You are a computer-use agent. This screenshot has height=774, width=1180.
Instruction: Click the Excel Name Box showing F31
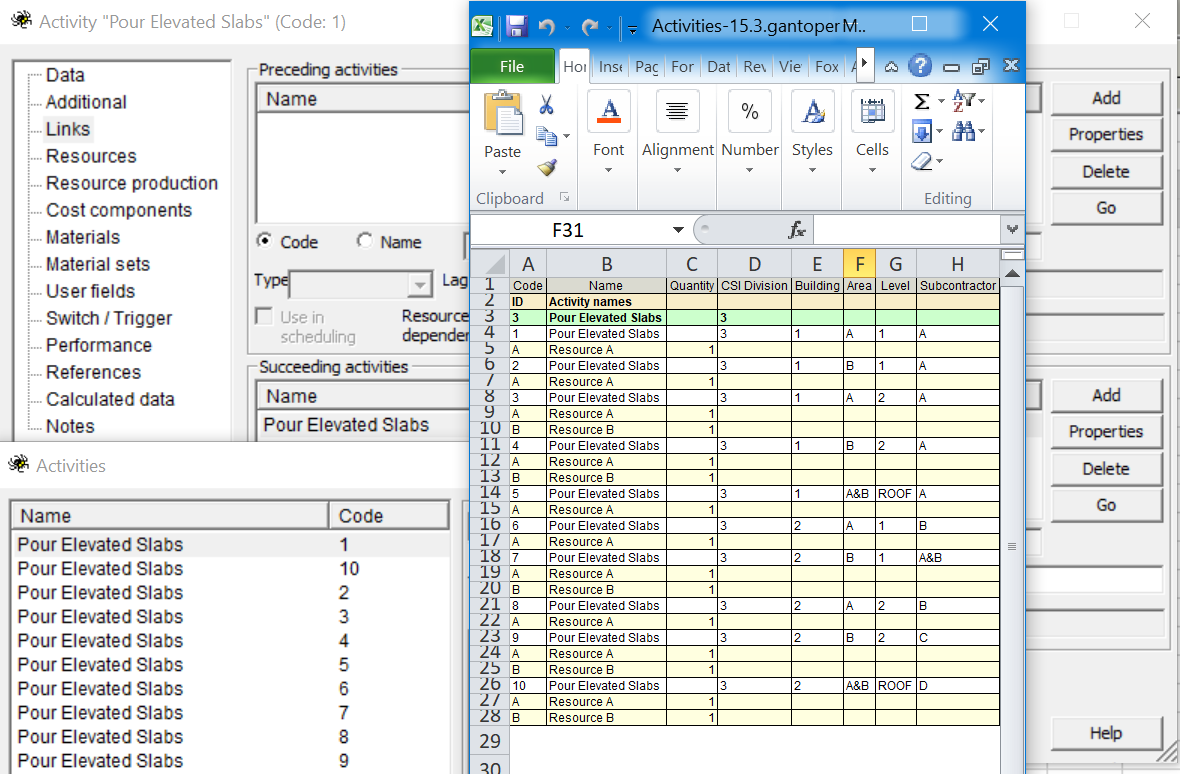tap(568, 230)
